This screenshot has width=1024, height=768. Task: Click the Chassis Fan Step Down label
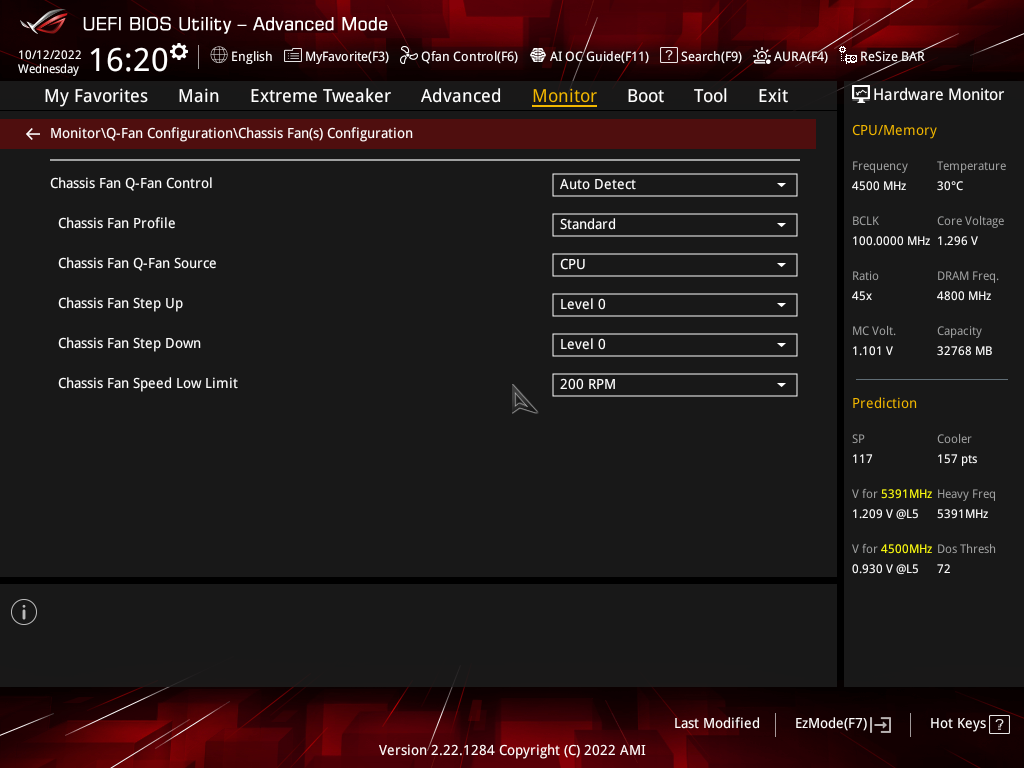point(129,344)
